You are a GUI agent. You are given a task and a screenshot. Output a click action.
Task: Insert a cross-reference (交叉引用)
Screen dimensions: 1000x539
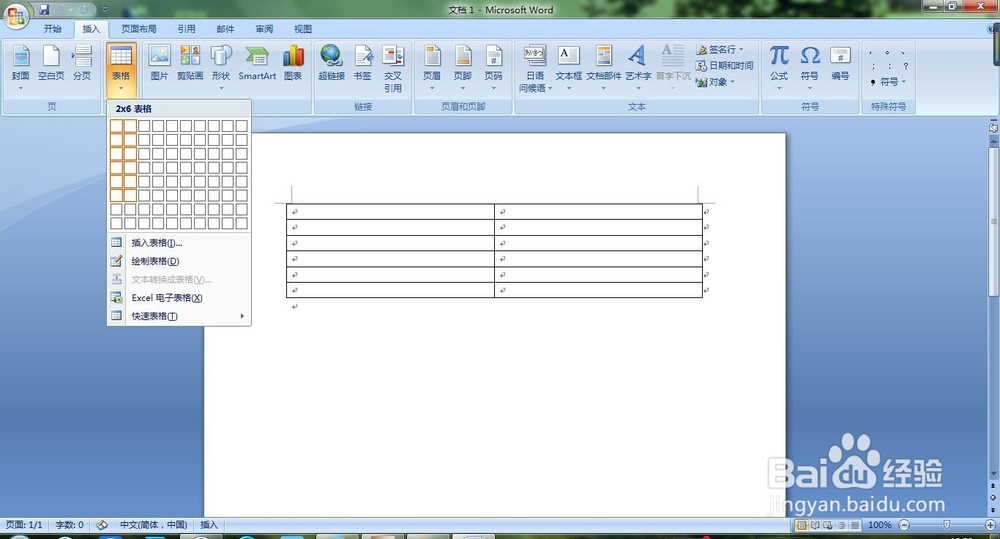[x=393, y=68]
